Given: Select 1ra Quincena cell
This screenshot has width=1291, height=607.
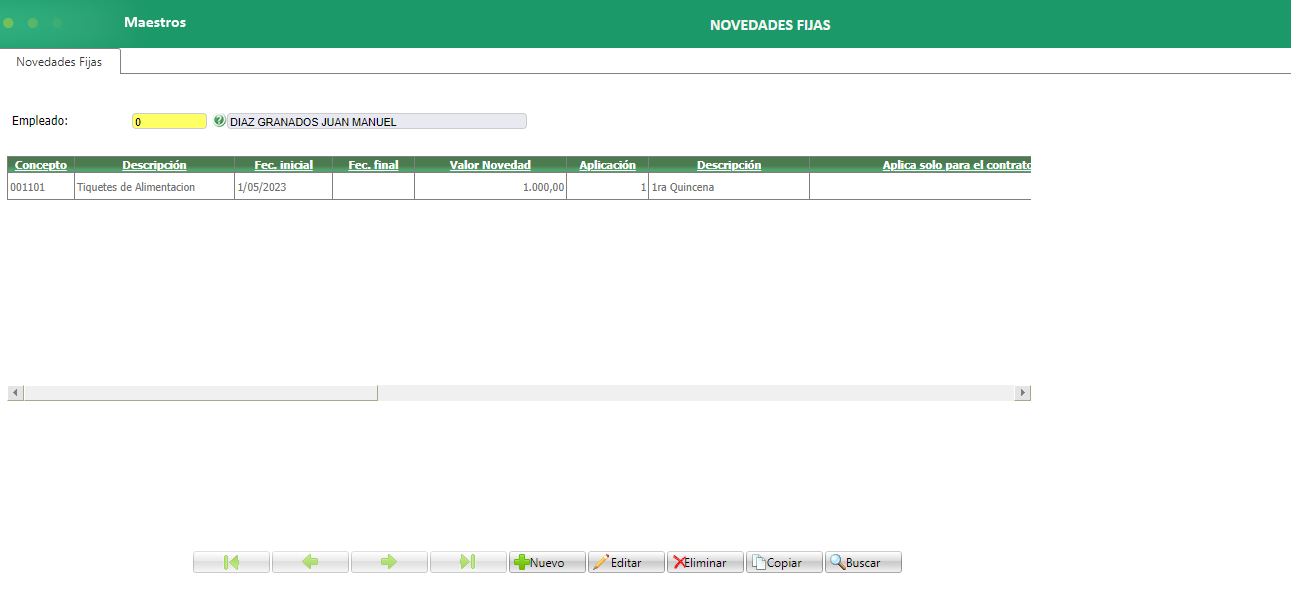Looking at the screenshot, I should pyautogui.click(x=729, y=187).
